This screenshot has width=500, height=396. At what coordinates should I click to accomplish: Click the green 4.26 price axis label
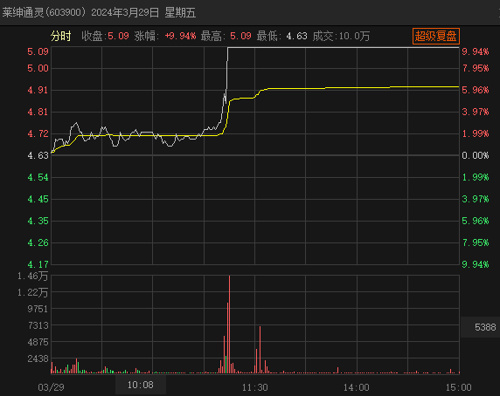[38, 243]
